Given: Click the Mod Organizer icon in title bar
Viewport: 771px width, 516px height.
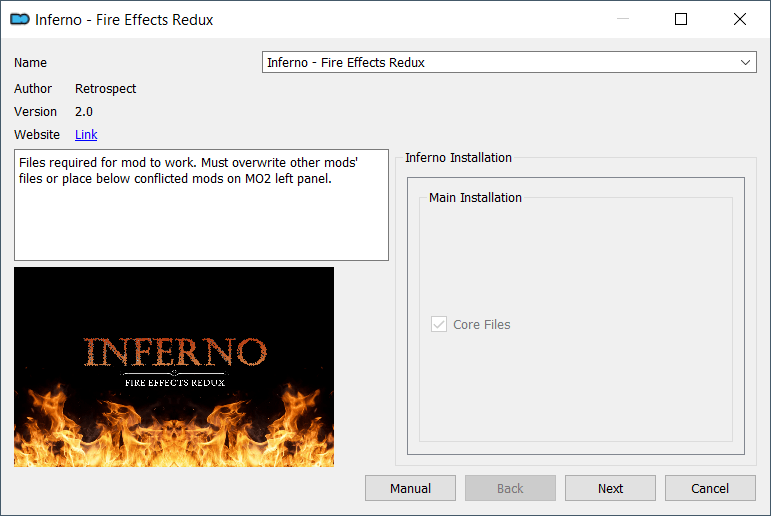Looking at the screenshot, I should [x=20, y=19].
